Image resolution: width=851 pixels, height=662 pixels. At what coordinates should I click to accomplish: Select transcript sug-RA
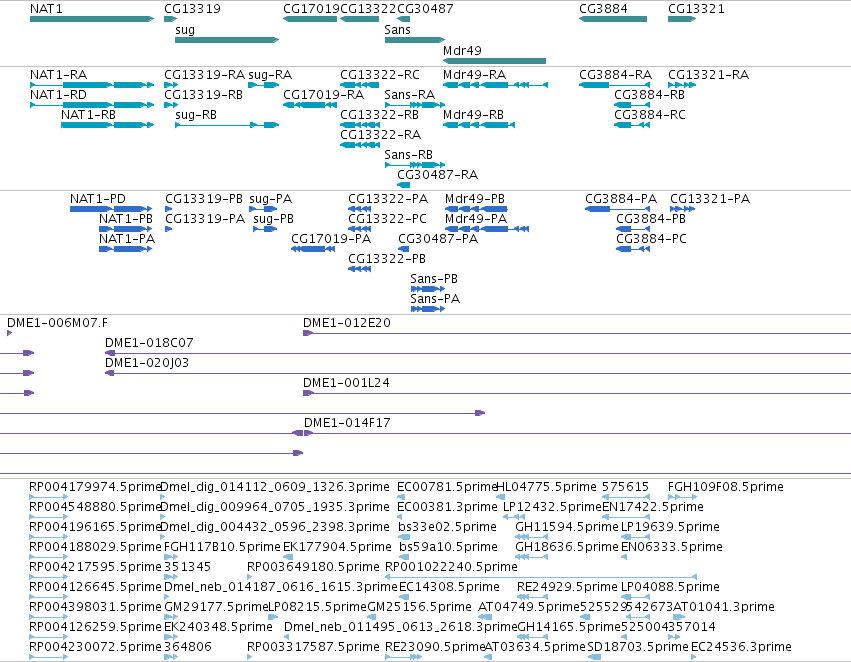(270, 75)
